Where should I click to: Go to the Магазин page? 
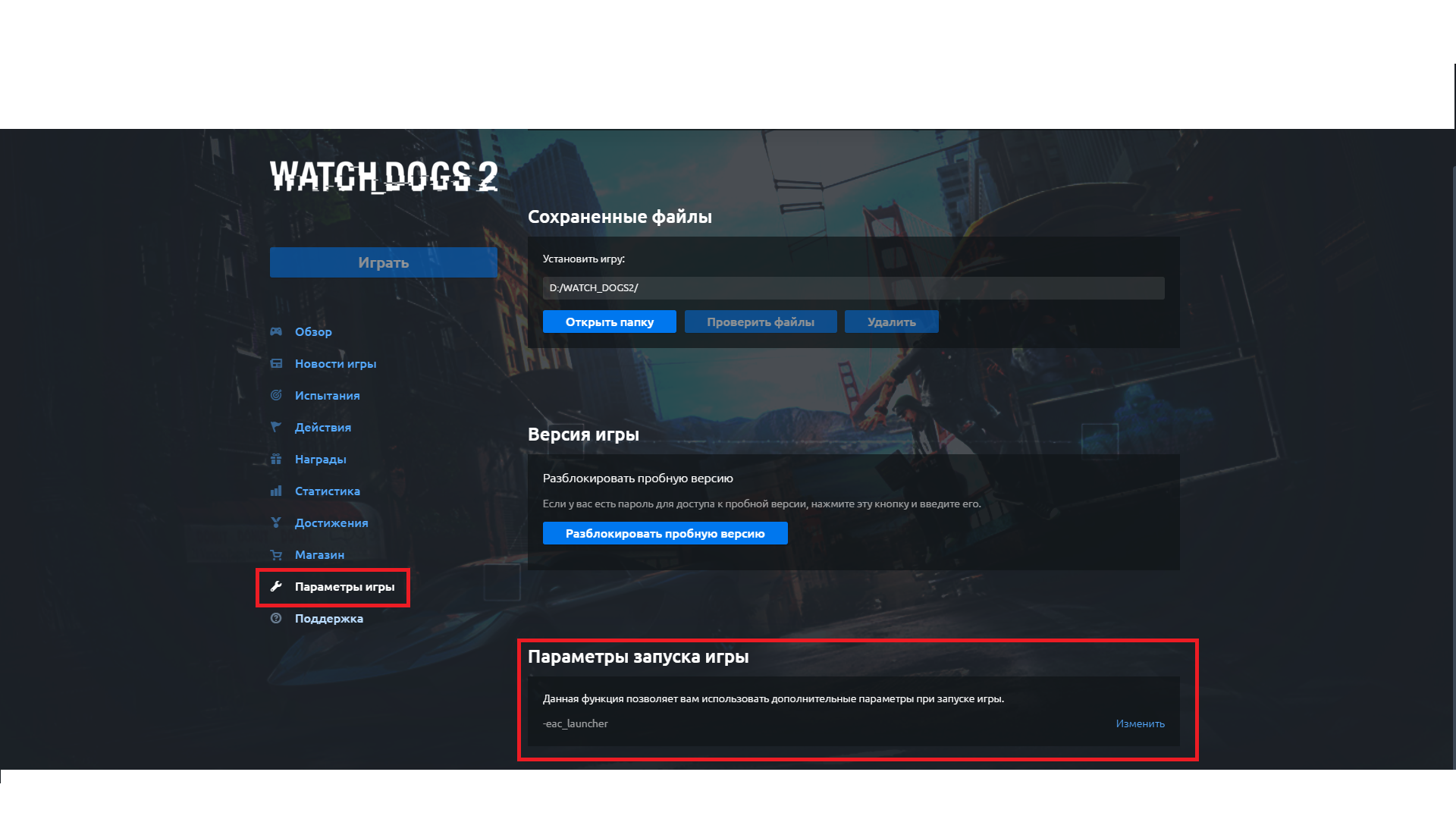[319, 554]
